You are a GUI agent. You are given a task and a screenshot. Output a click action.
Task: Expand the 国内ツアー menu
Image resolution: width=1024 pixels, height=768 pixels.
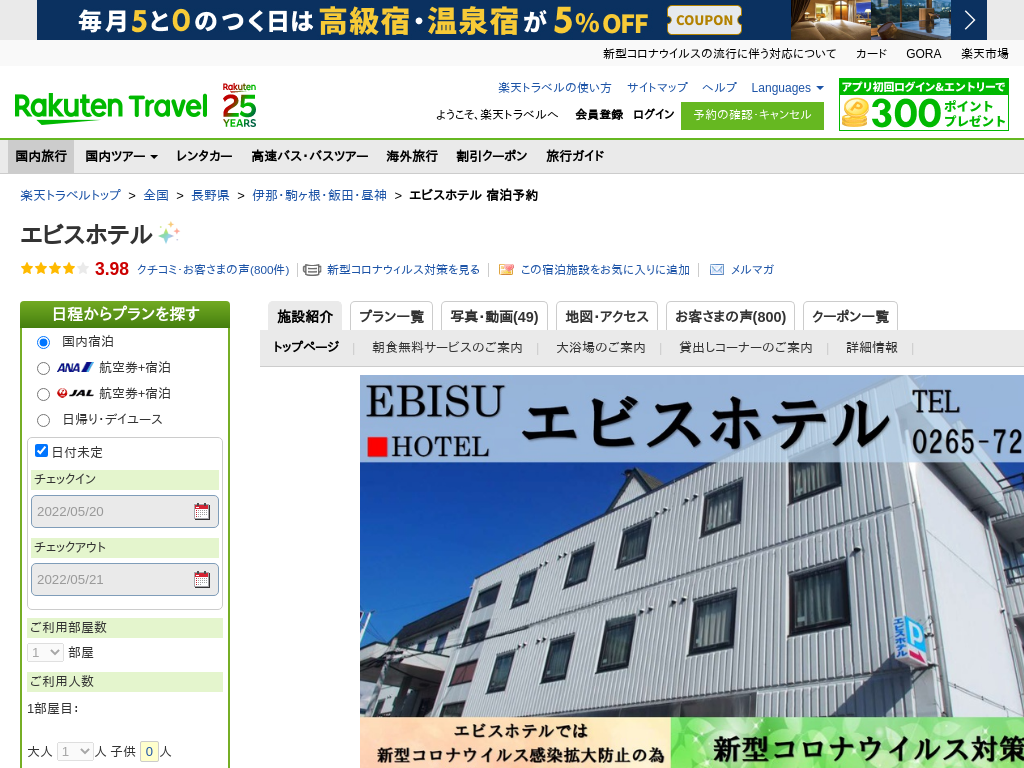coord(121,156)
